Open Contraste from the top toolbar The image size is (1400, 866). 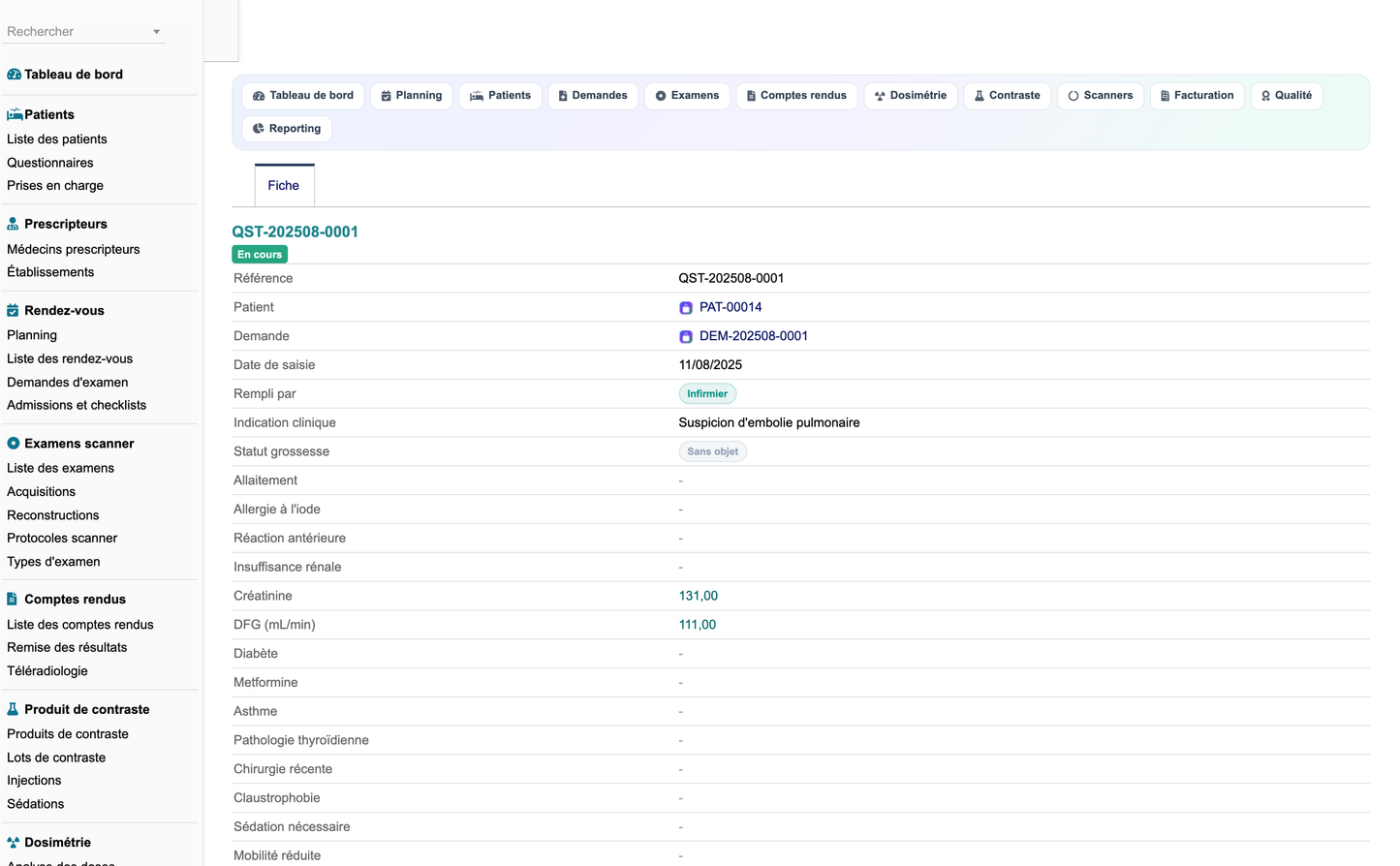pyautogui.click(x=1008, y=96)
